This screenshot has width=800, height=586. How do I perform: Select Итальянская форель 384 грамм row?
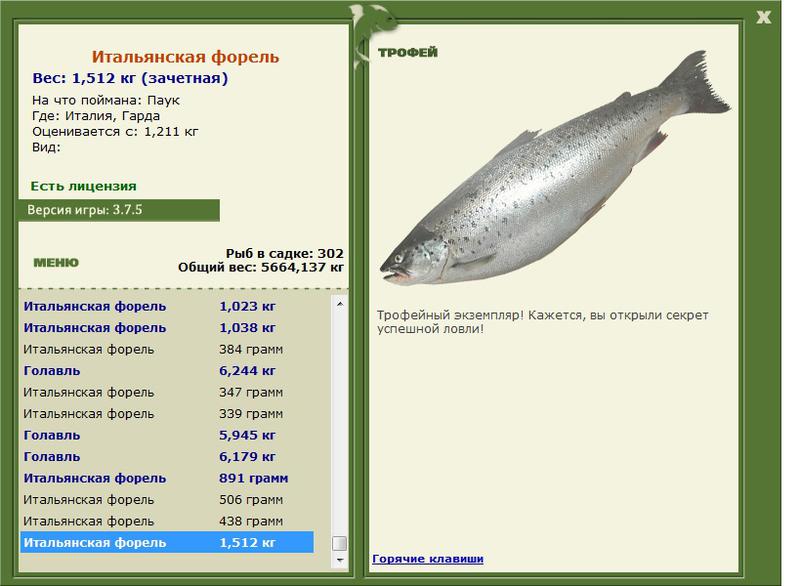tap(167, 349)
